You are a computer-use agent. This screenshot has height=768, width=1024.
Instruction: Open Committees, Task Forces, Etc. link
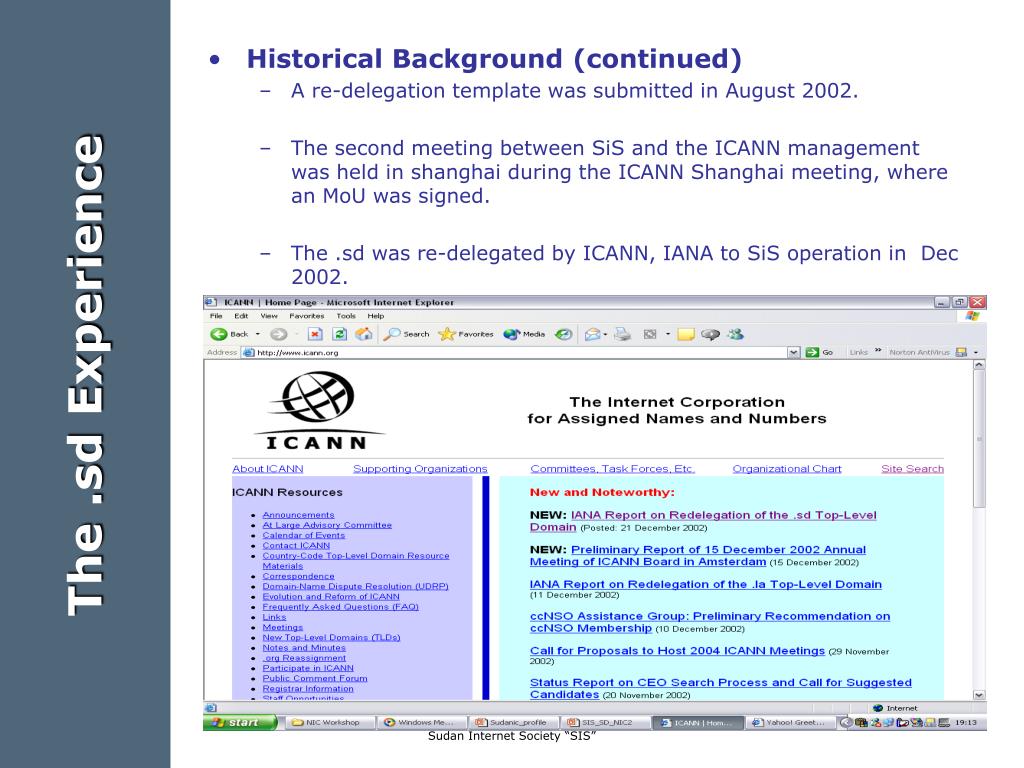[x=613, y=469]
